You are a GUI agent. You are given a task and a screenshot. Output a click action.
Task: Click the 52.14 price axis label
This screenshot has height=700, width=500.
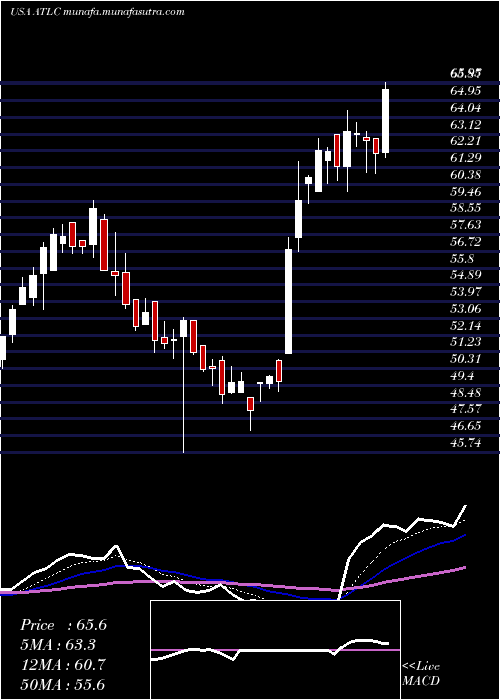pos(465,326)
